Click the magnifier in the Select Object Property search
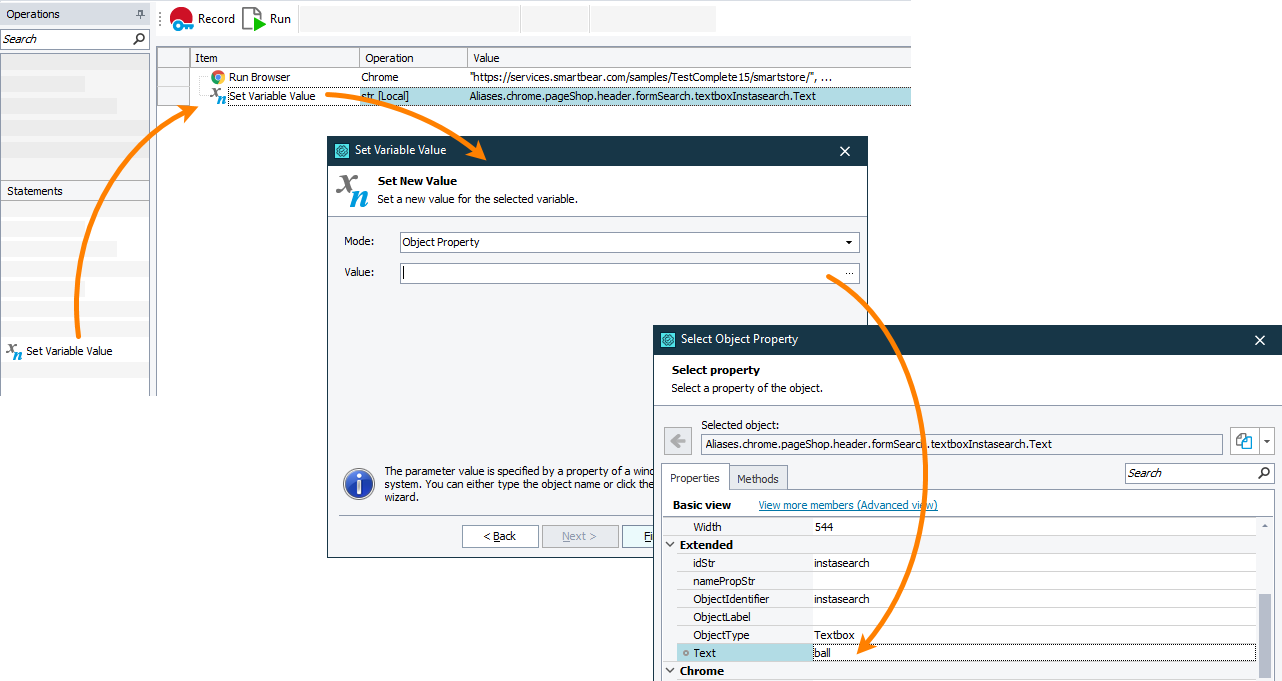The height and width of the screenshot is (681, 1282). click(1264, 473)
